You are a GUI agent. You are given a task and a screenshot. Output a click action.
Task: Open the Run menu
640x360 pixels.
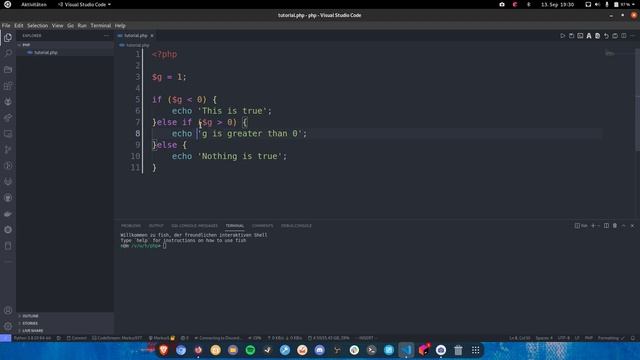point(82,25)
